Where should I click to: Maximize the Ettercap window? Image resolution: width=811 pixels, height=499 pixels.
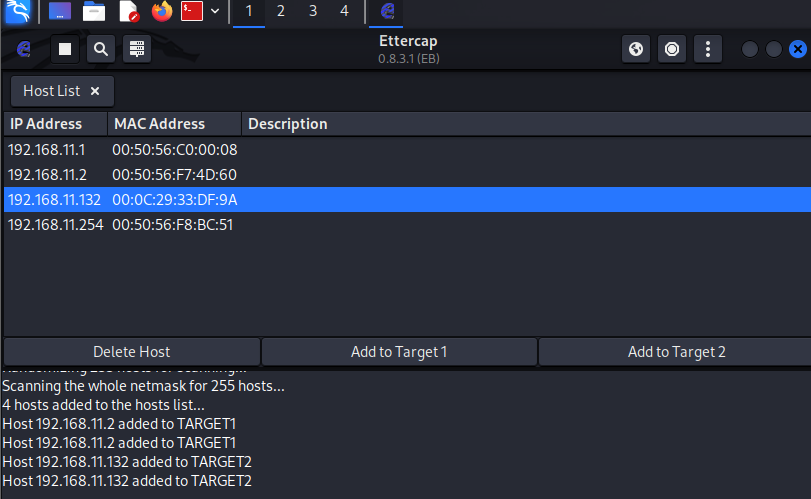[x=774, y=49]
